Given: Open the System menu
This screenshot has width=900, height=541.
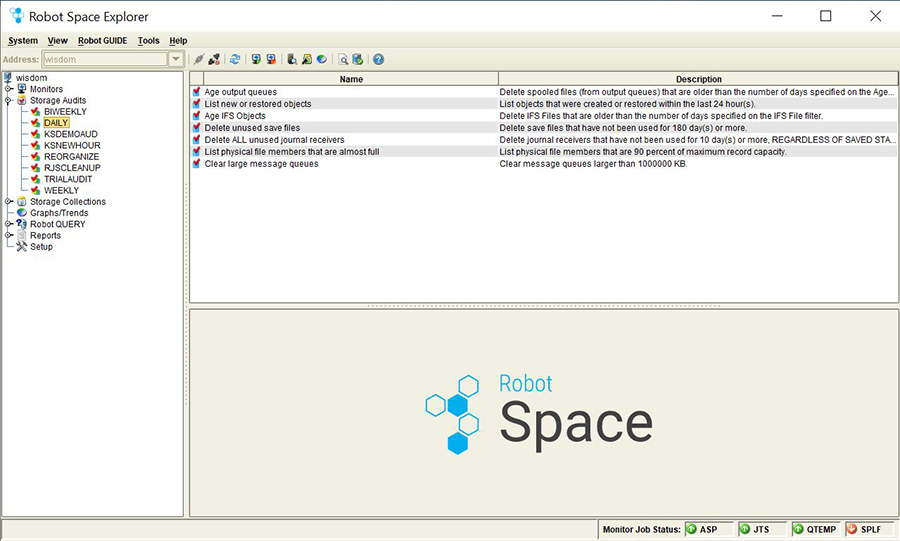Looking at the screenshot, I should 23,41.
